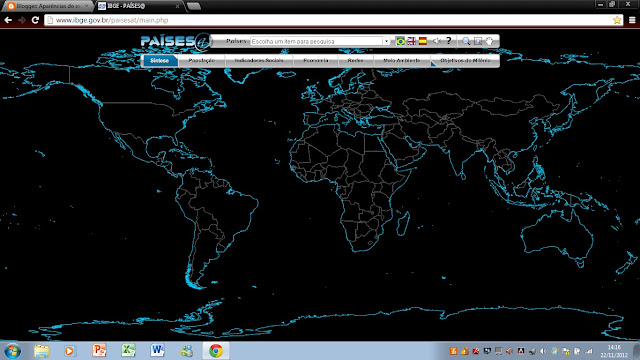Toggle sound with the speaker icon in the Países toolbar

pos(437,41)
